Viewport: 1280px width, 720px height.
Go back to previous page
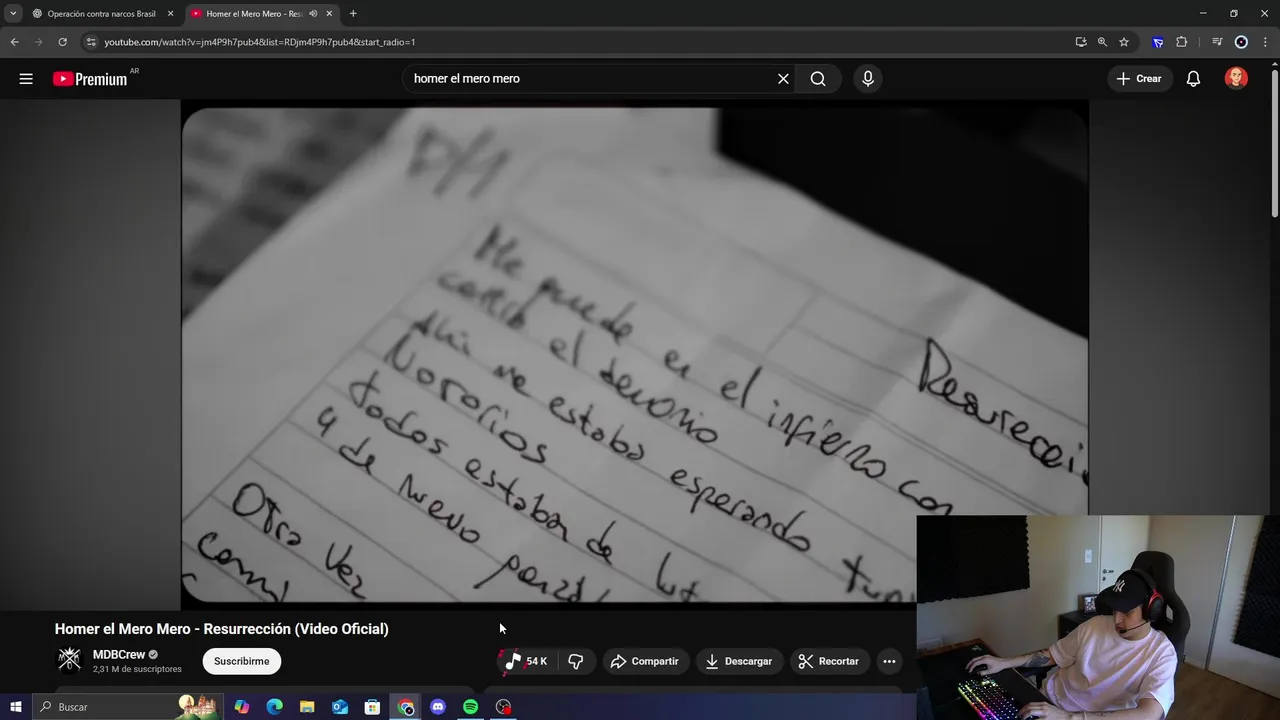click(14, 42)
